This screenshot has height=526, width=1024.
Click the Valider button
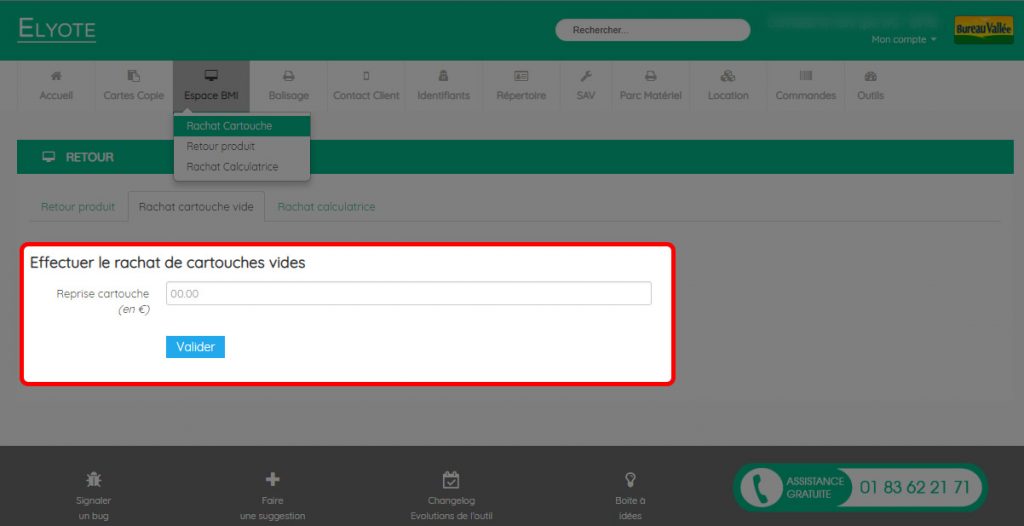195,347
